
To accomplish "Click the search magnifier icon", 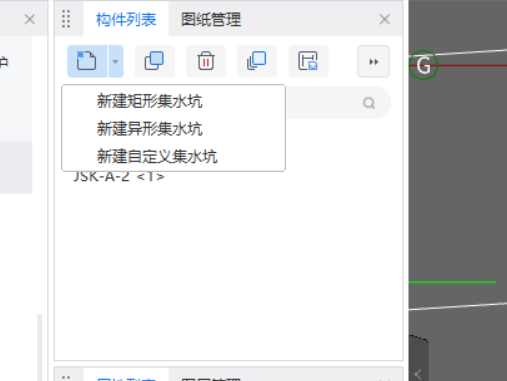I will pyautogui.click(x=369, y=103).
